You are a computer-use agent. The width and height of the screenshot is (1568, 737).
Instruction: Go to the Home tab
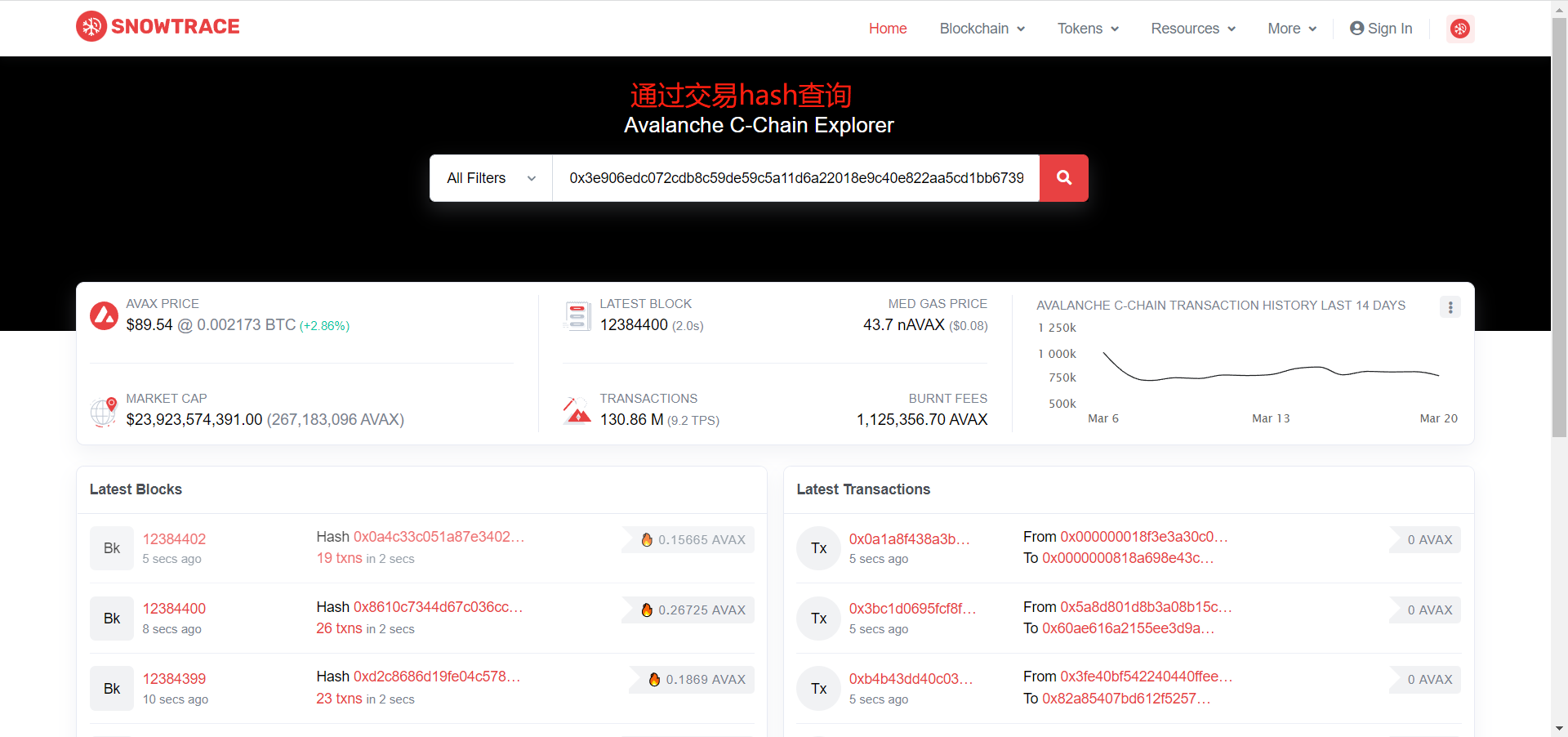(888, 29)
